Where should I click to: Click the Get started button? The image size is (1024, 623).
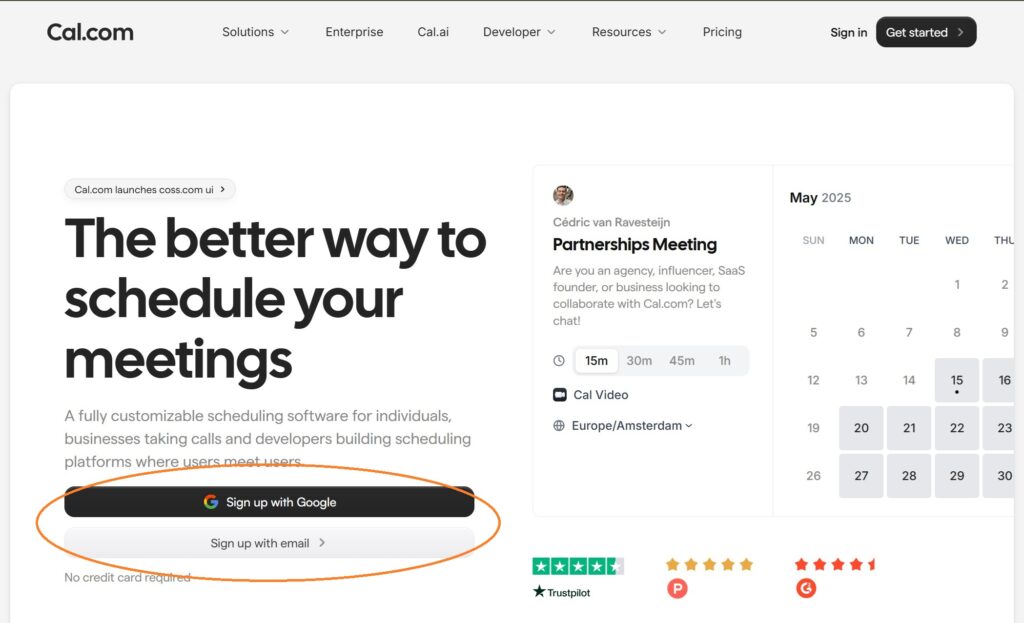925,32
